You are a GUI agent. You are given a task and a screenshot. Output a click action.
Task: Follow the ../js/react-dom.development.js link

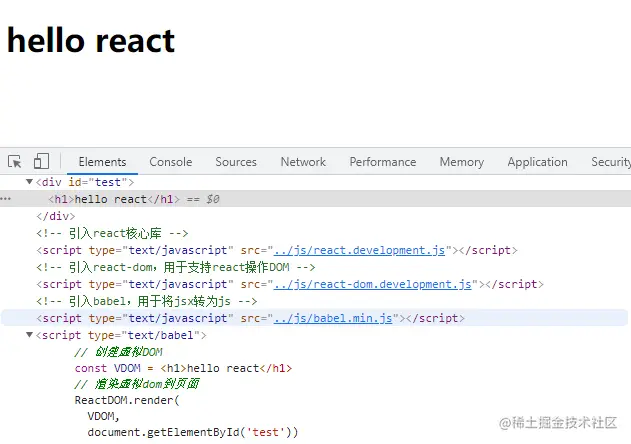[x=372, y=284]
